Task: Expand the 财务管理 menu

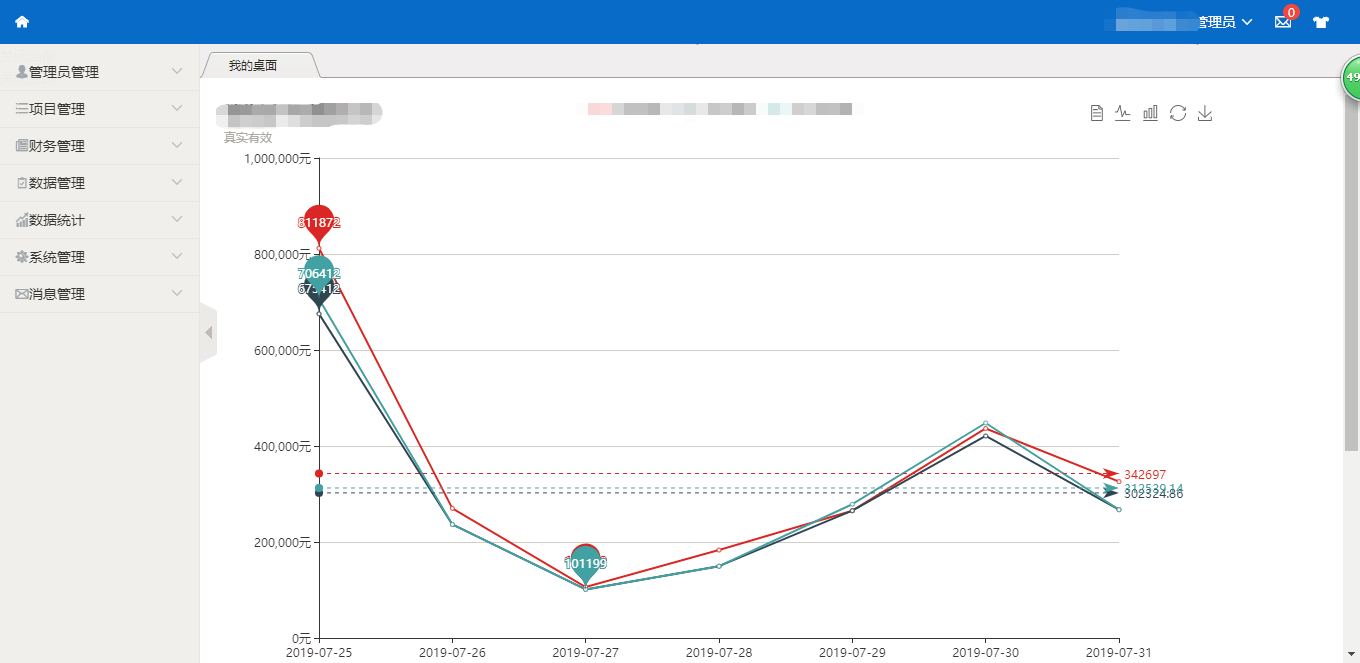Action: [x=99, y=146]
